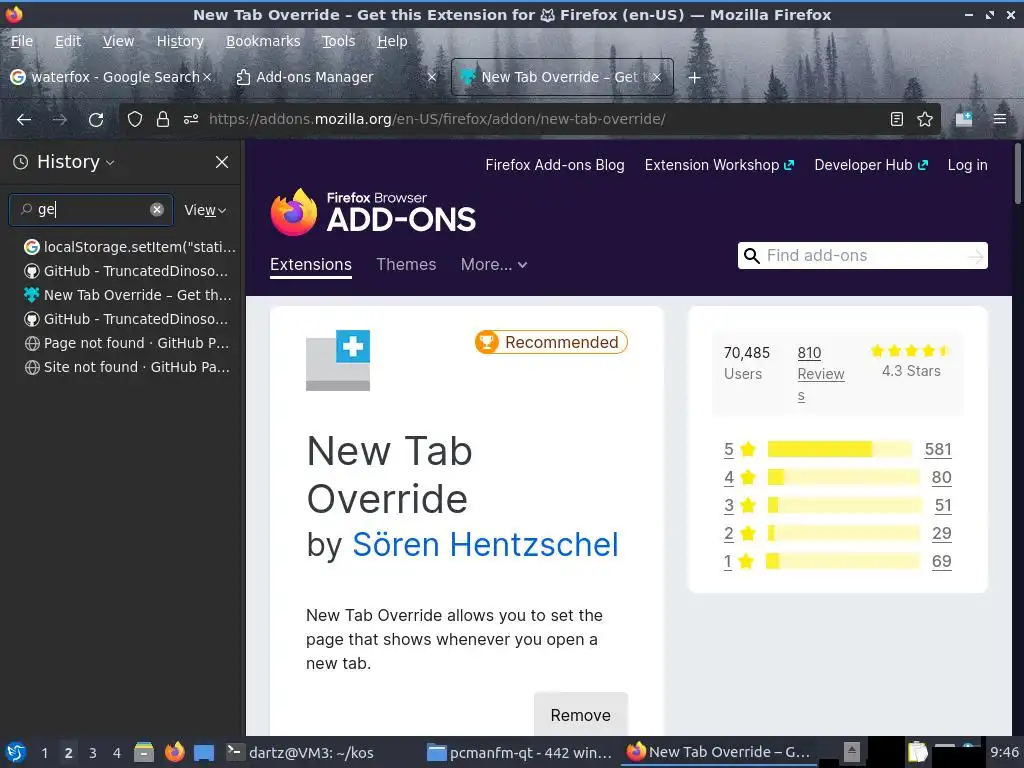
Task: Switch to the Add-ons Manager tab
Action: coord(327,77)
